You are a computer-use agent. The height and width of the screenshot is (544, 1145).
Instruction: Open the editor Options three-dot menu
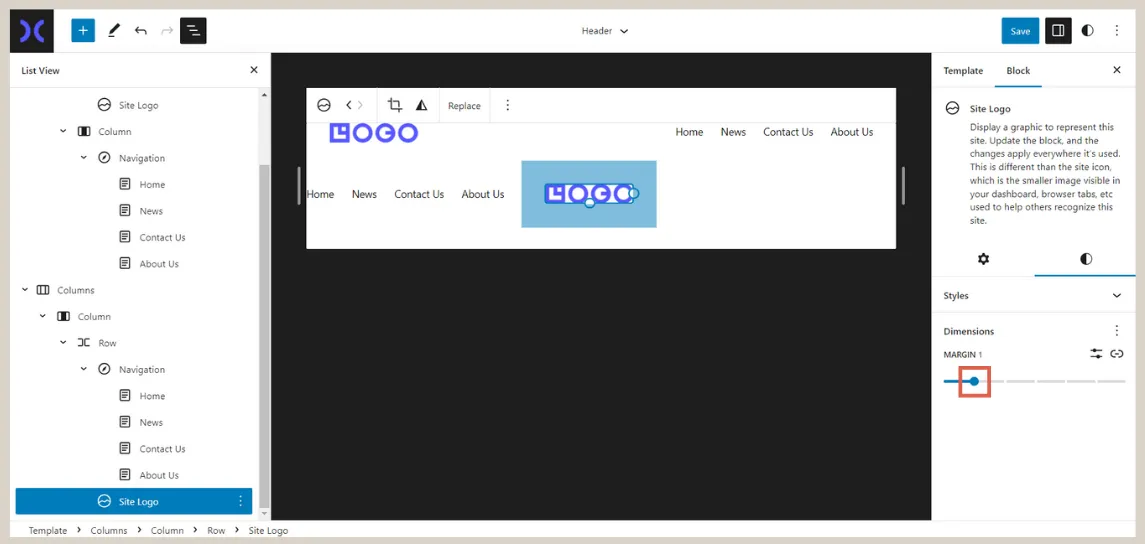1117,31
